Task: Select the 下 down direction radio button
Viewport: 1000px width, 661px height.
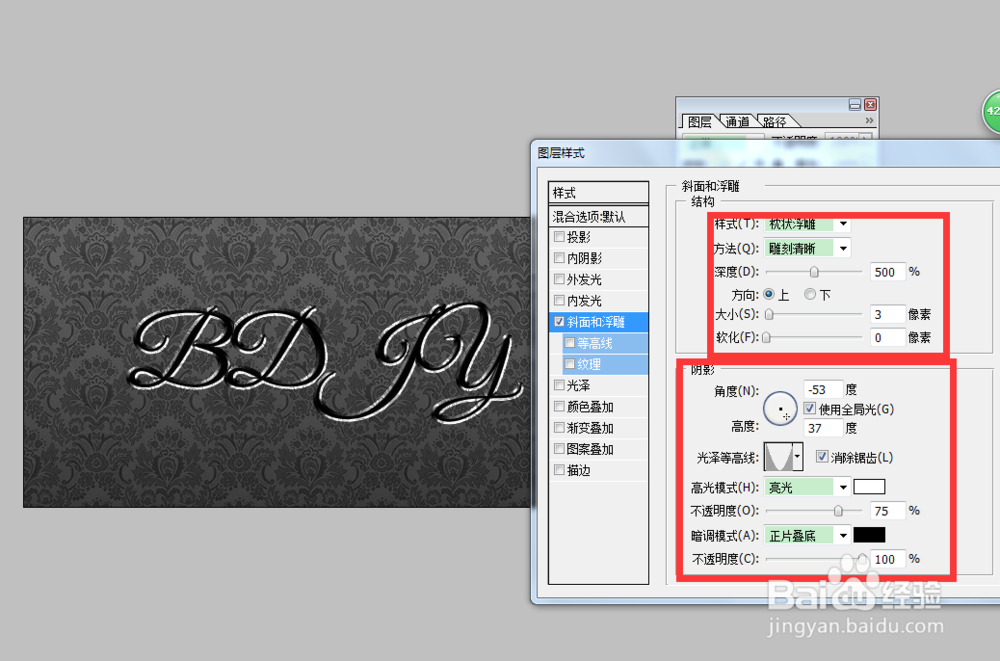Action: (x=810, y=294)
